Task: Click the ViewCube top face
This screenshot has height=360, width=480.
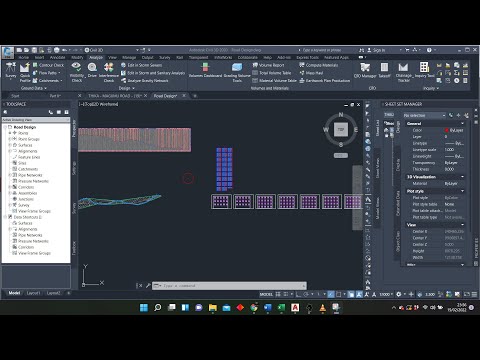Action: pos(341,129)
